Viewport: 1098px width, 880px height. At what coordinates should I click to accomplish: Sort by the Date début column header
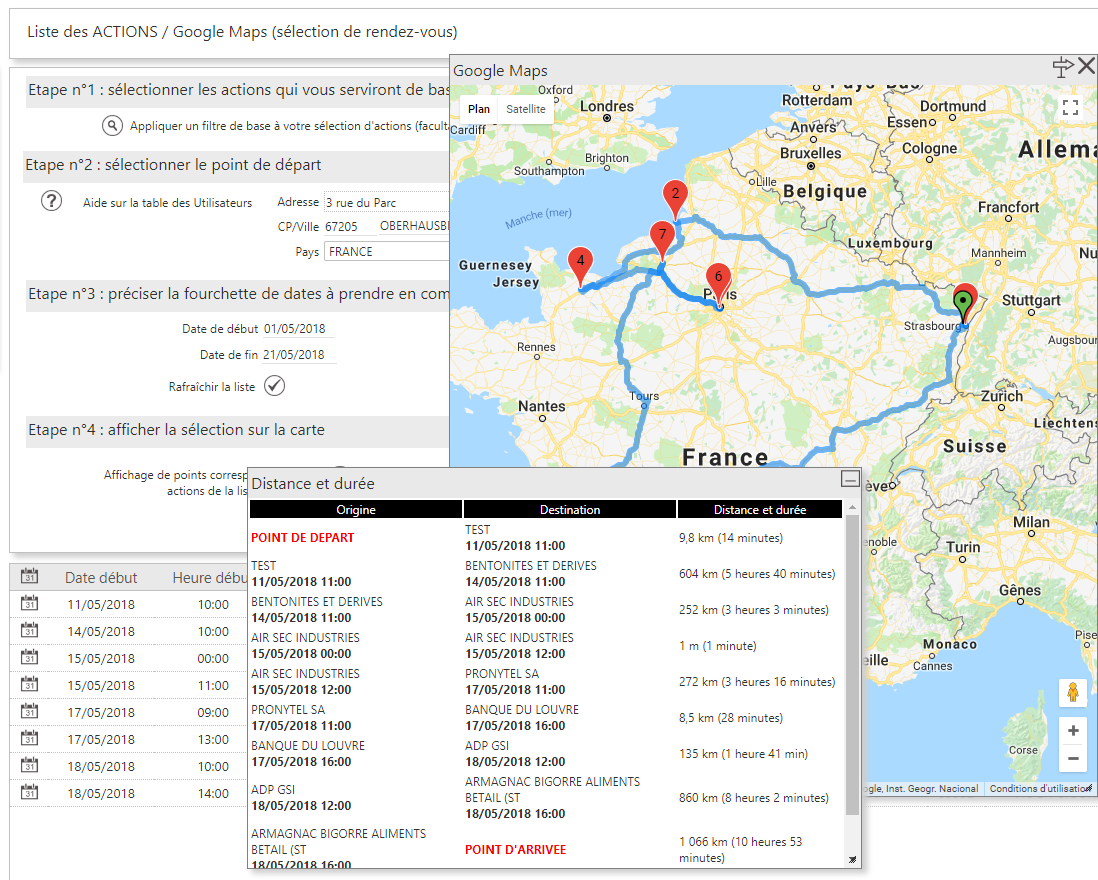click(x=101, y=578)
